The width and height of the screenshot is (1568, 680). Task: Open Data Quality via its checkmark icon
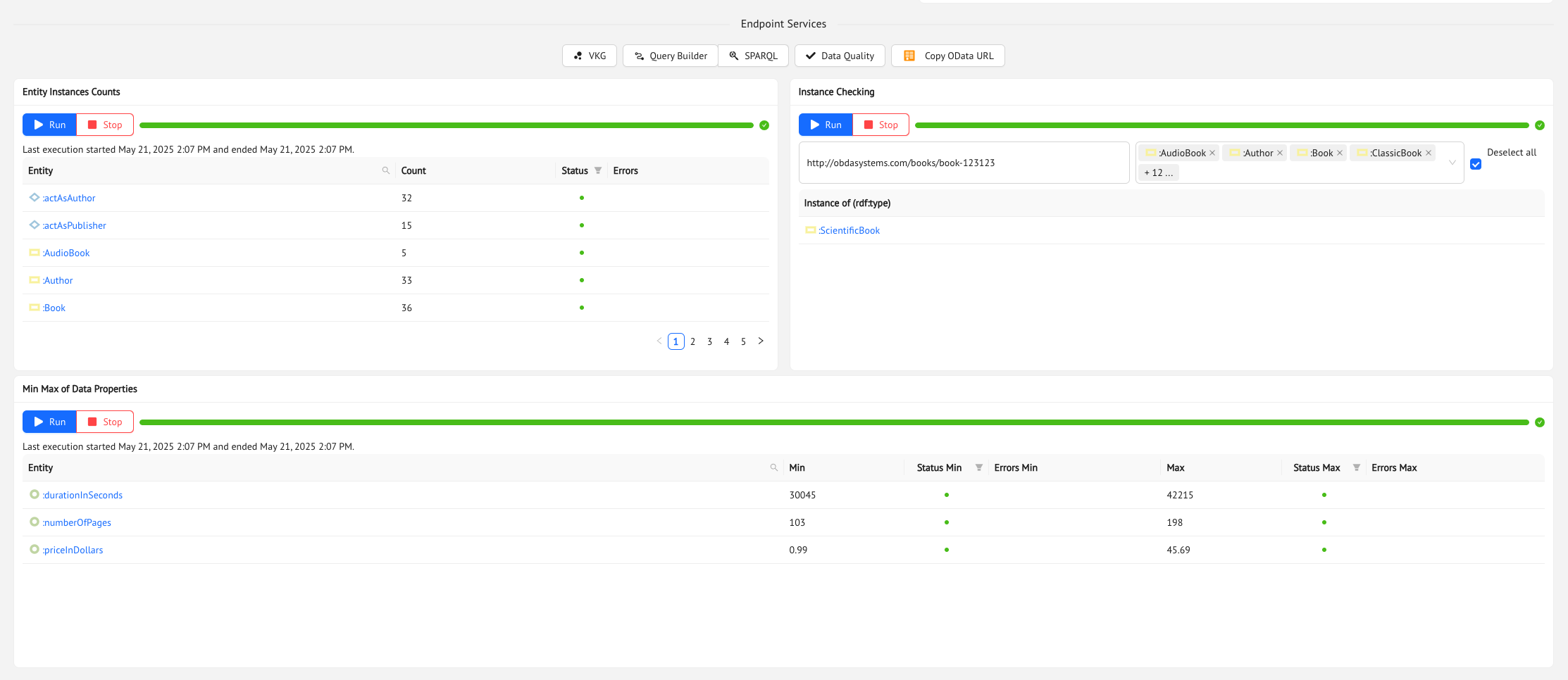pos(811,56)
